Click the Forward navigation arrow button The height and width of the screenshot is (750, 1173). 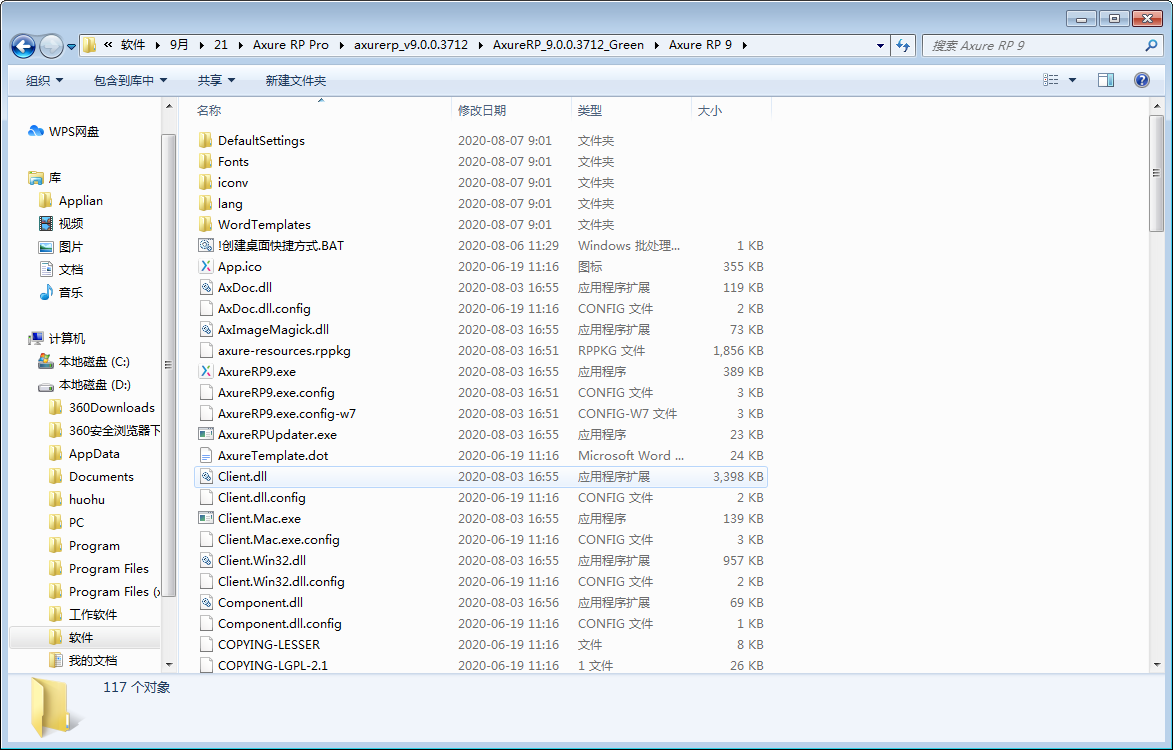coord(51,46)
